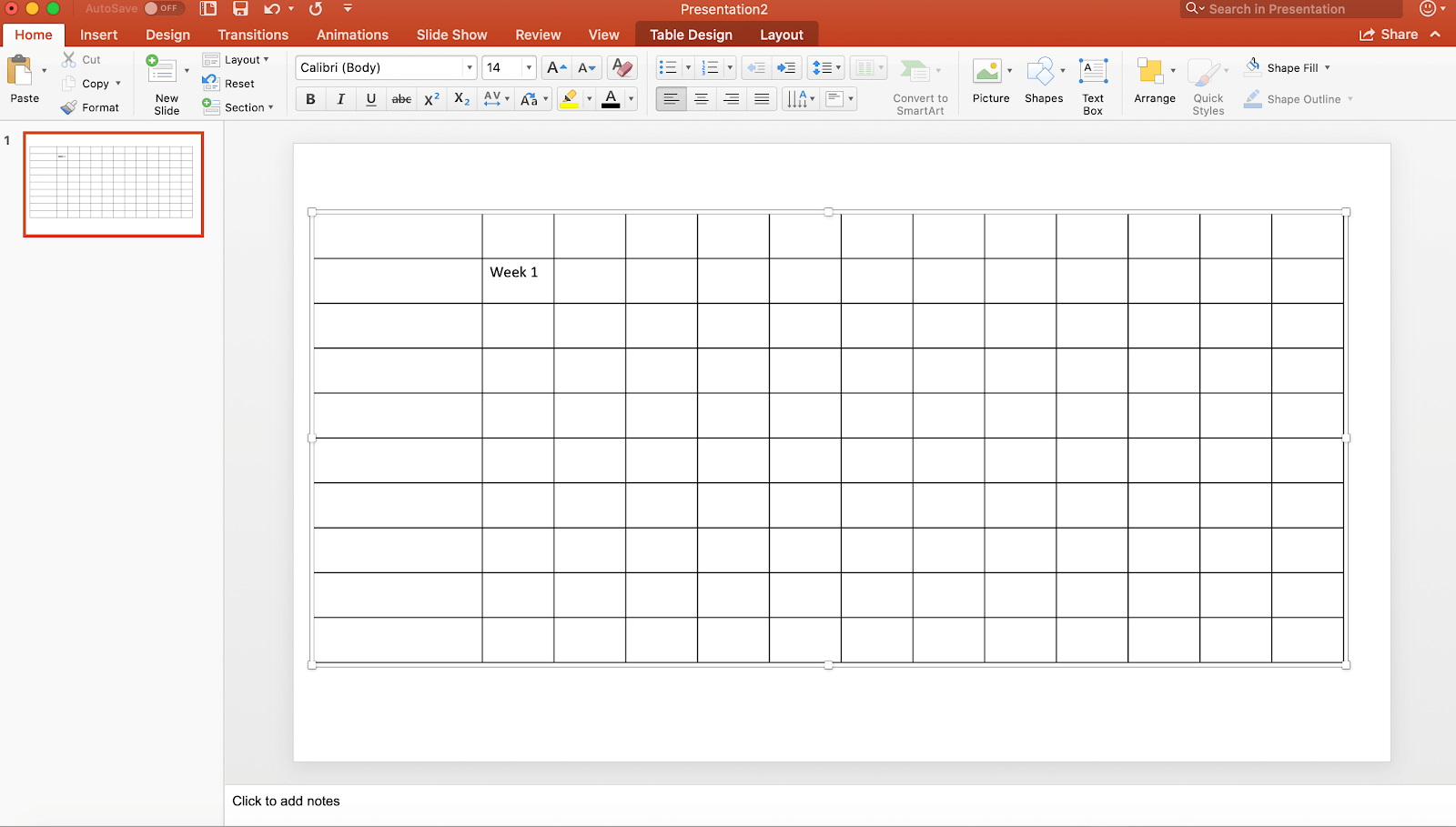Toggle center text alignment

701,99
